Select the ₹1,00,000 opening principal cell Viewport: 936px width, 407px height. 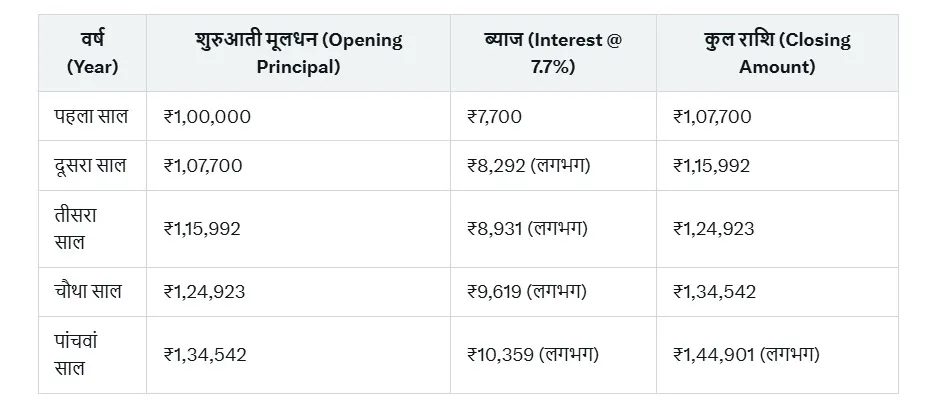[207, 116]
